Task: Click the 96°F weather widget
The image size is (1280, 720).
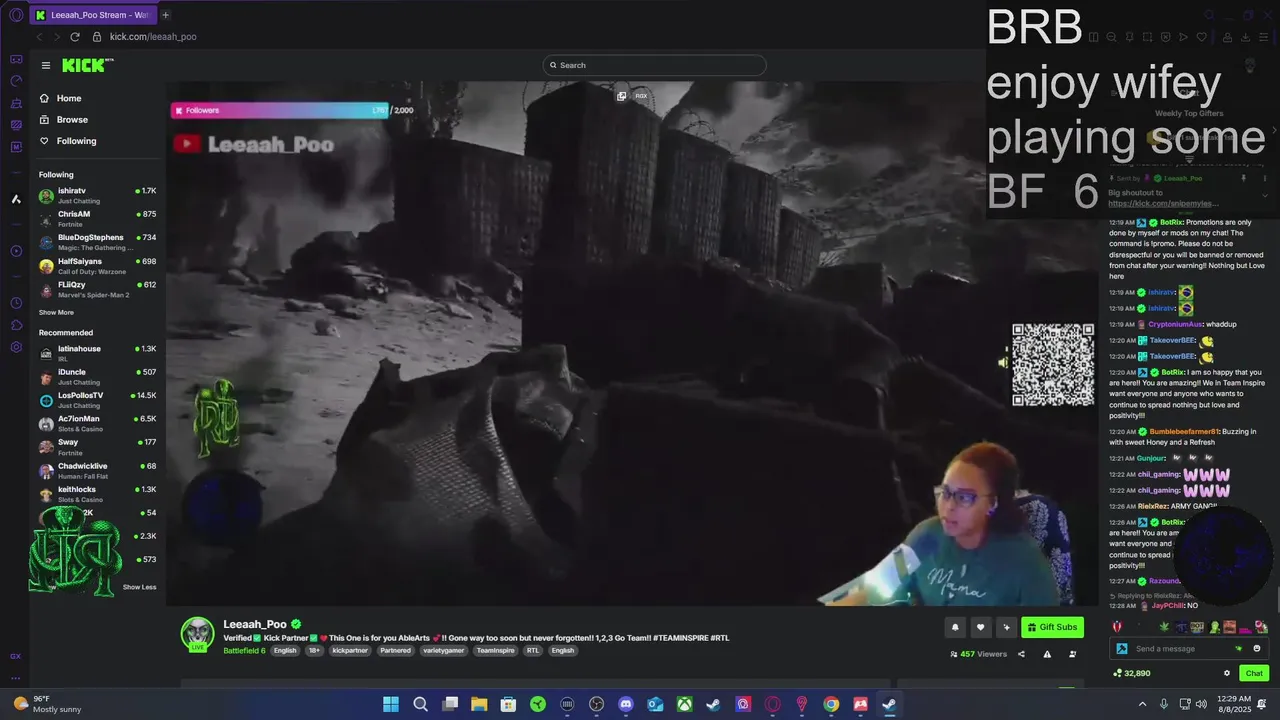Action: point(50,704)
